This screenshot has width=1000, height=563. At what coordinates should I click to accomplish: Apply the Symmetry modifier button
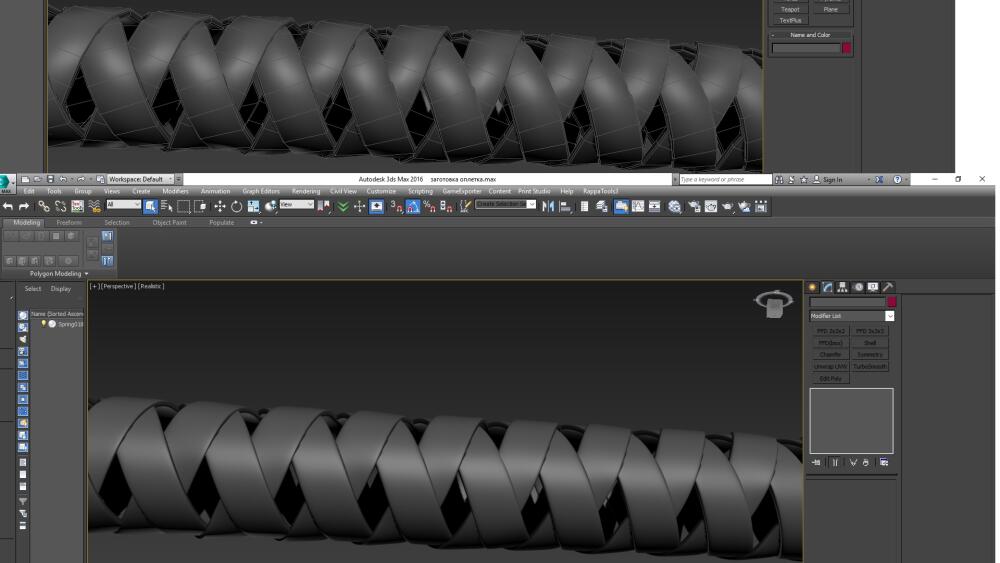870,355
